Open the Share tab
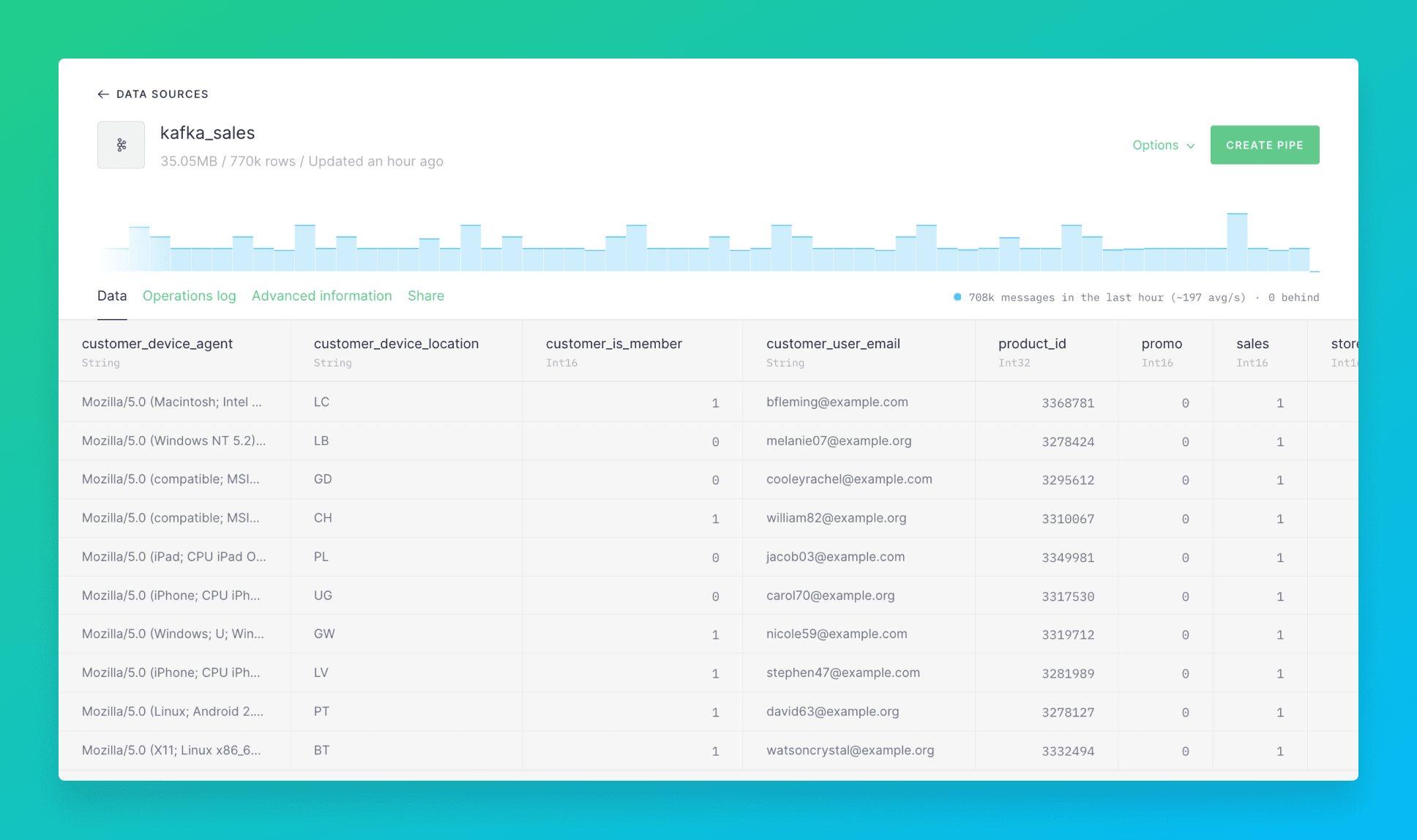This screenshot has height=840, width=1417. coord(425,296)
